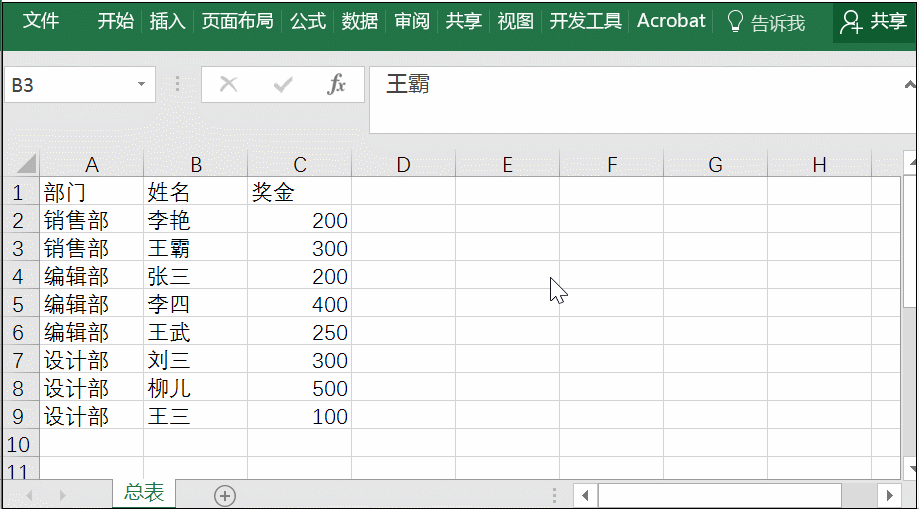This screenshot has width=919, height=509.
Task: Click the cell containing 李四
Action: (196, 304)
